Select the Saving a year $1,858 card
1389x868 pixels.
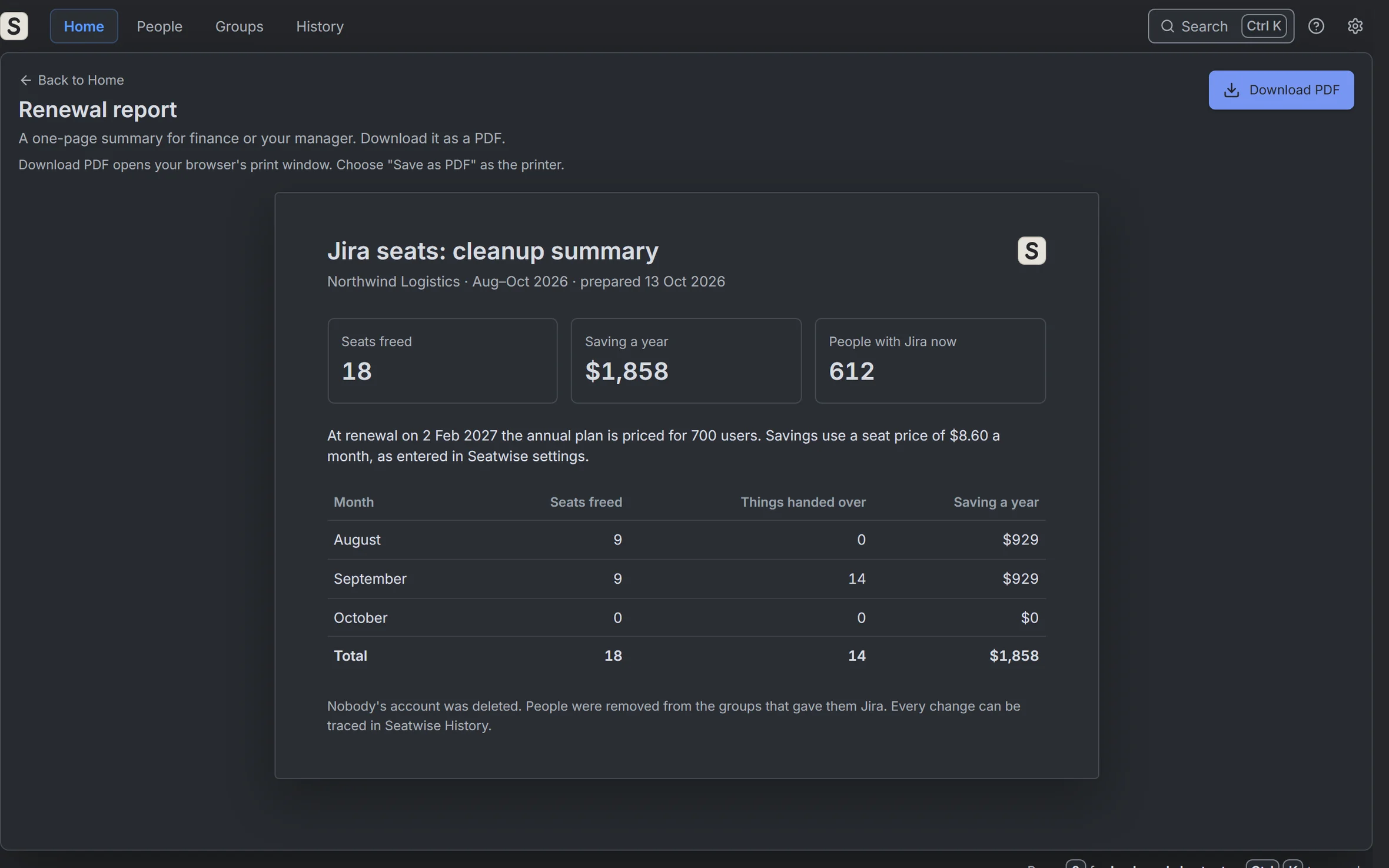[x=686, y=361]
